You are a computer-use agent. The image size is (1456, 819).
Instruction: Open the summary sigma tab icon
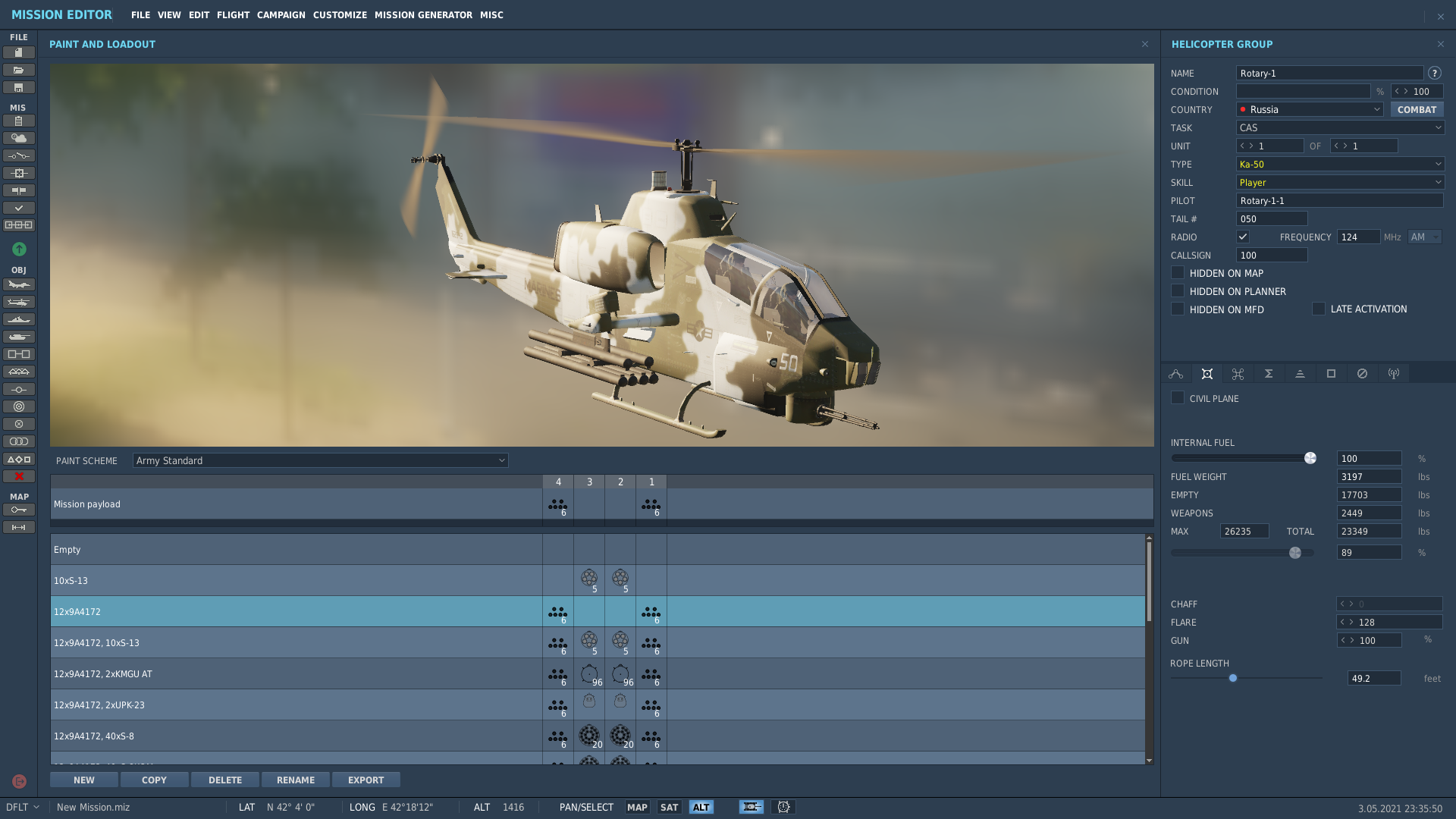[x=1269, y=374]
